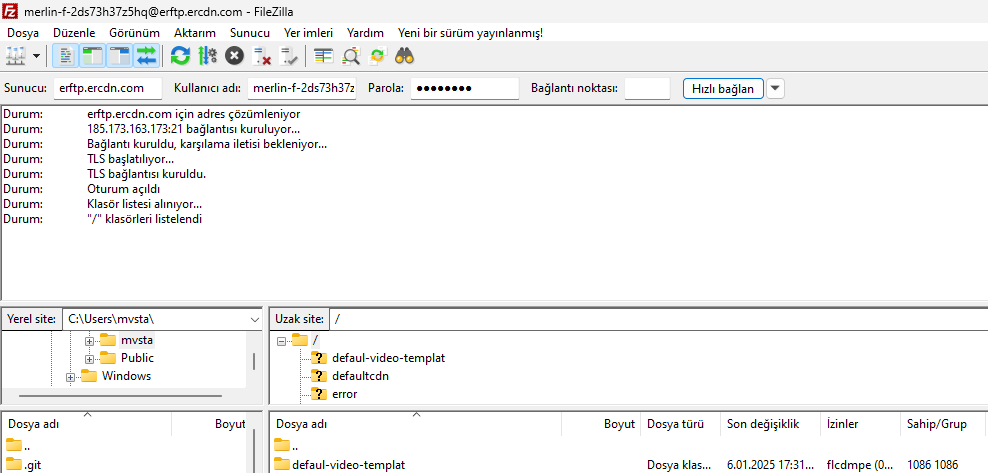The image size is (988, 473).
Task: Refresh file and folder lists
Action: 180,56
